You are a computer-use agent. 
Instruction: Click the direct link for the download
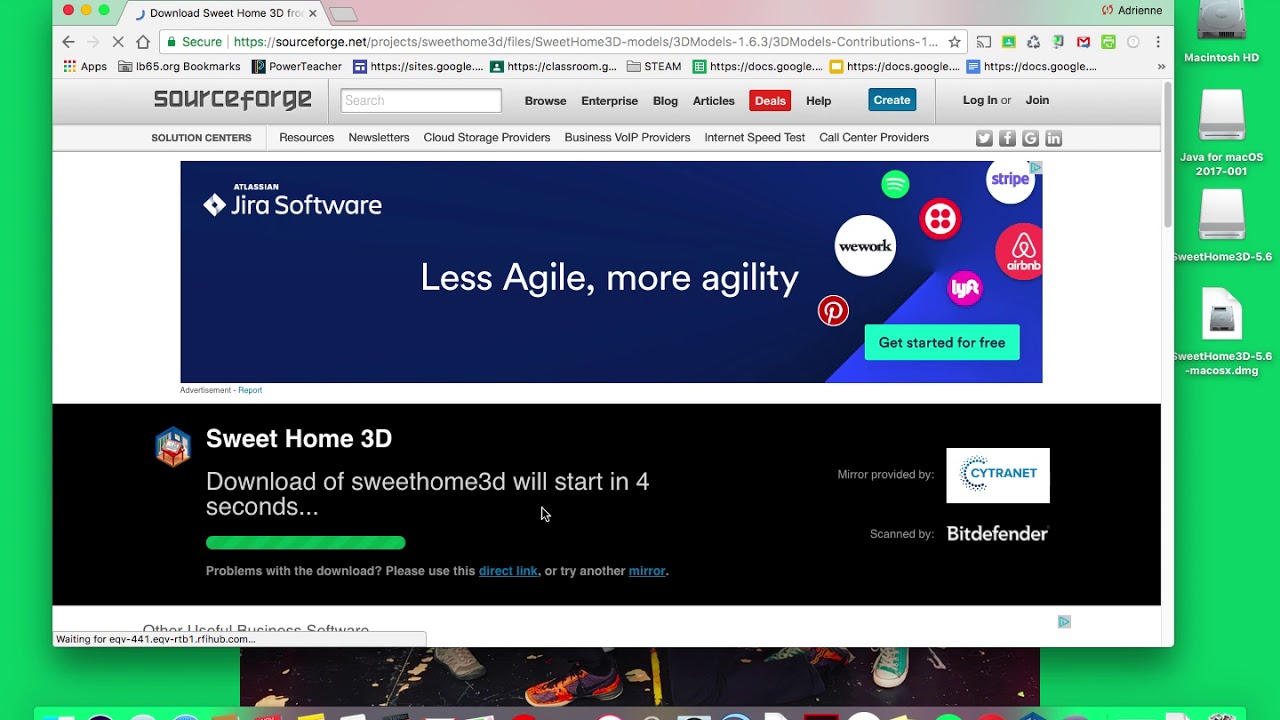point(508,571)
